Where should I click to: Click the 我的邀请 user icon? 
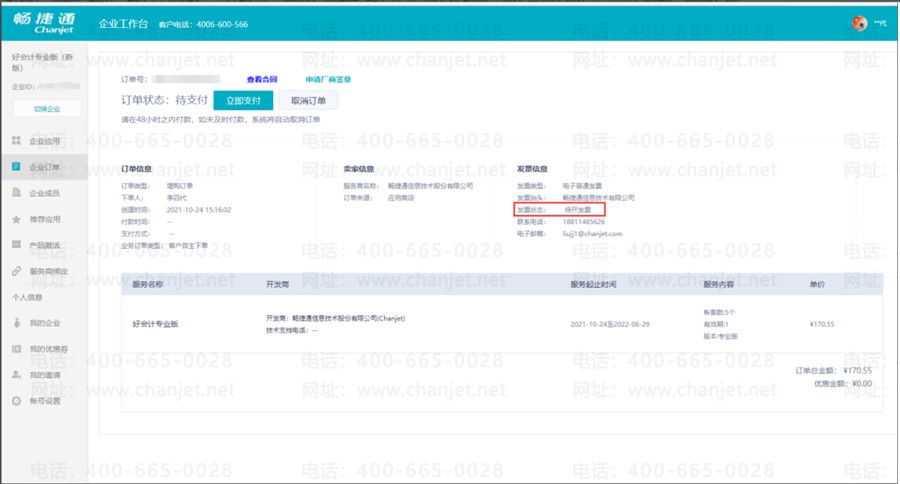pos(17,374)
